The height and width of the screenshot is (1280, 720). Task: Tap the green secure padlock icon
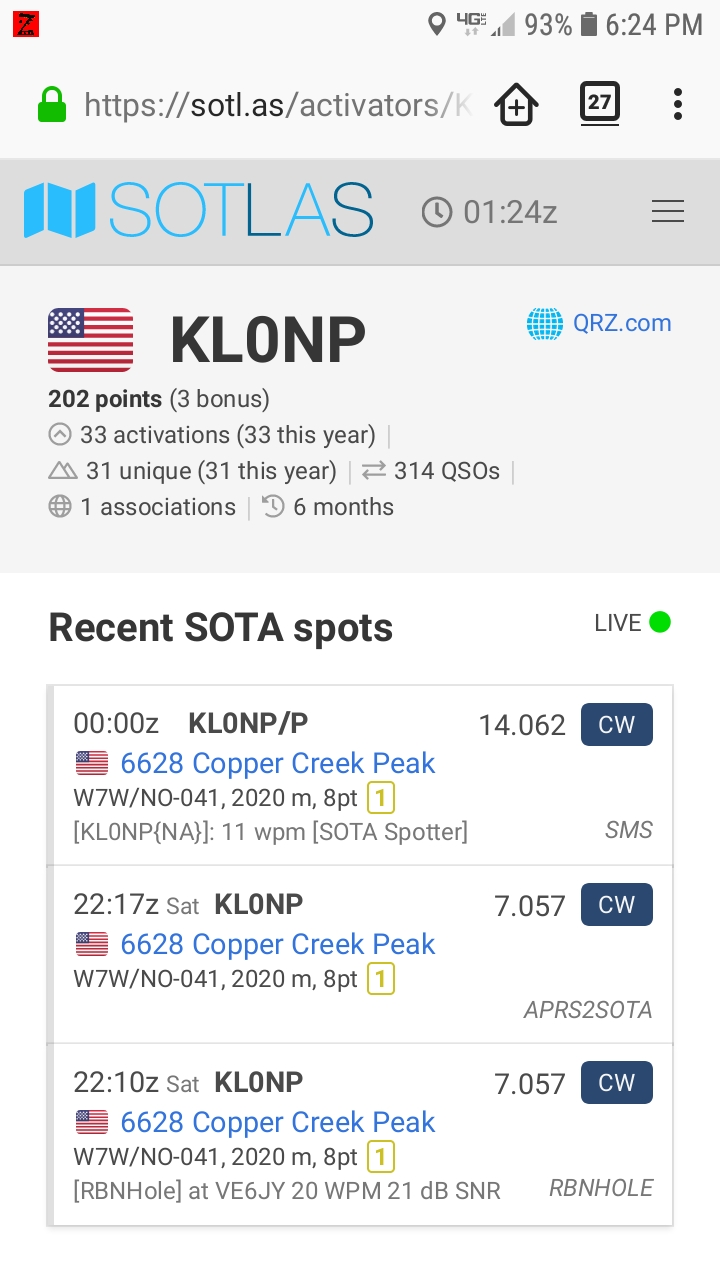[x=51, y=104]
